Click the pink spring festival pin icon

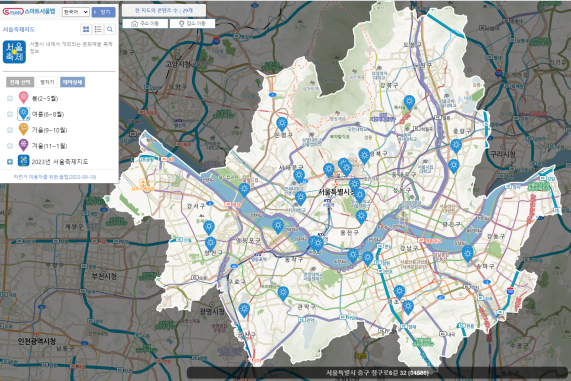click(23, 98)
